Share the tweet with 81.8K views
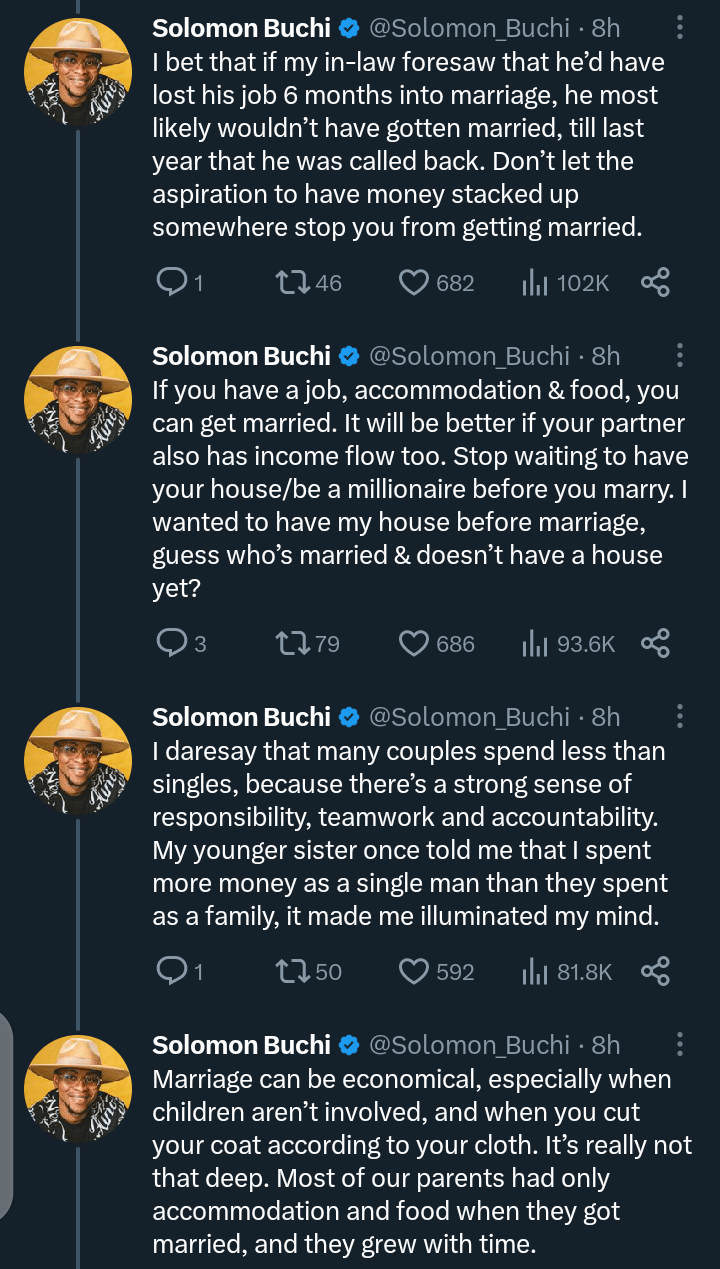 coord(655,971)
